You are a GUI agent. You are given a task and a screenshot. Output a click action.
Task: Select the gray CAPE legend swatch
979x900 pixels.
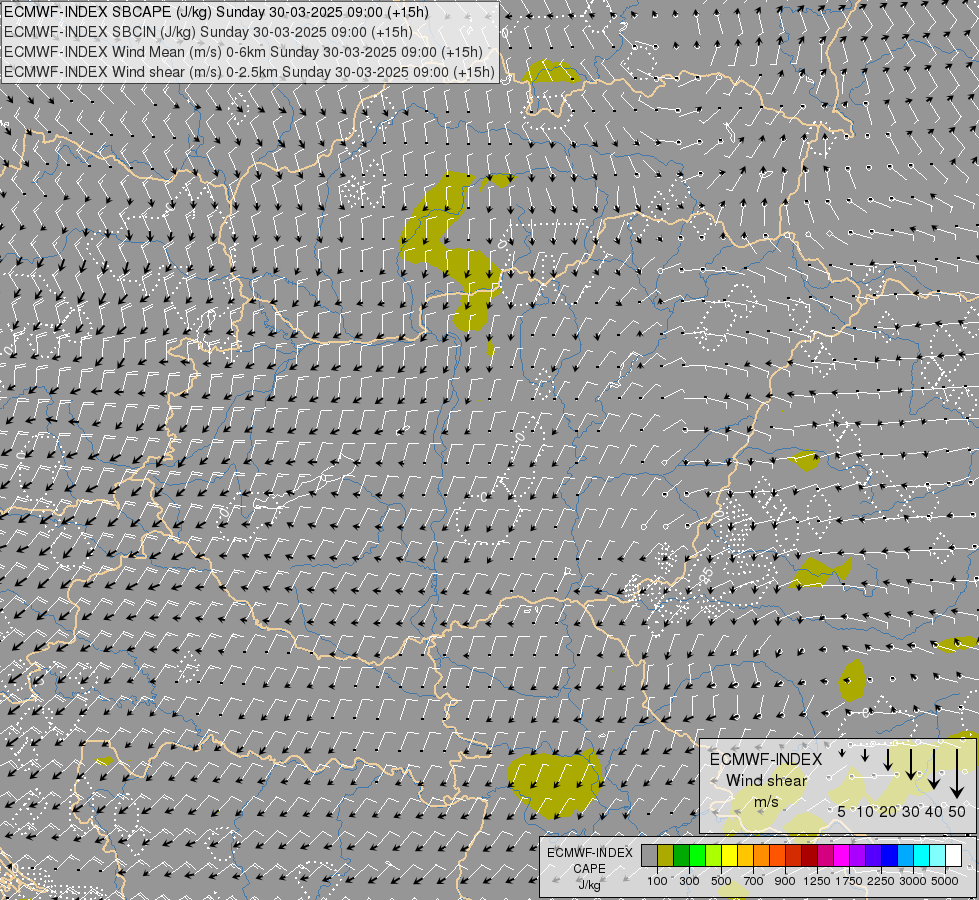coord(649,855)
